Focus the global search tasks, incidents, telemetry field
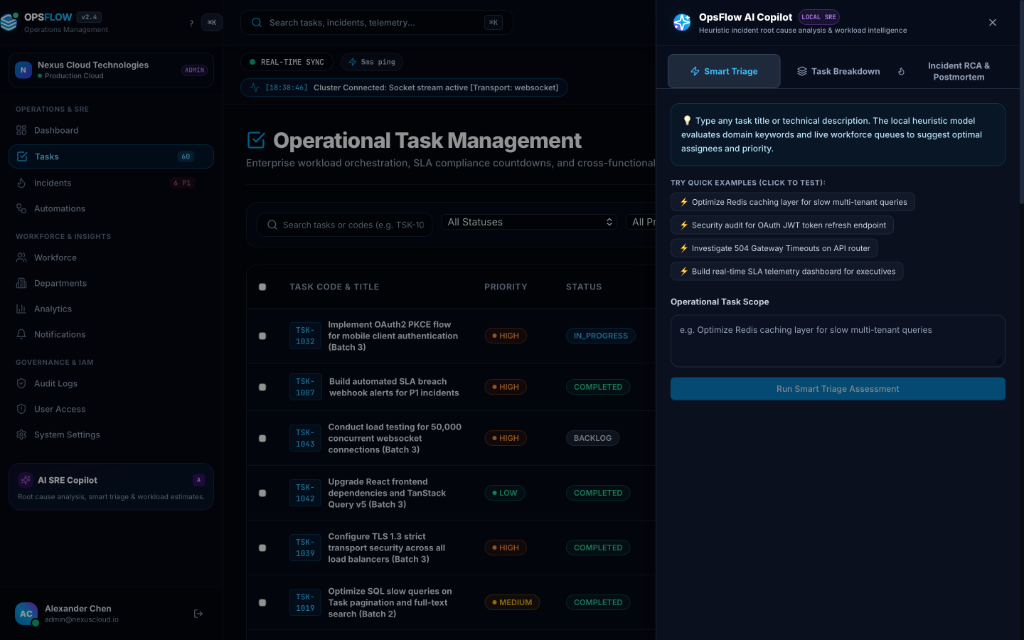This screenshot has height=640, width=1024. (x=377, y=23)
